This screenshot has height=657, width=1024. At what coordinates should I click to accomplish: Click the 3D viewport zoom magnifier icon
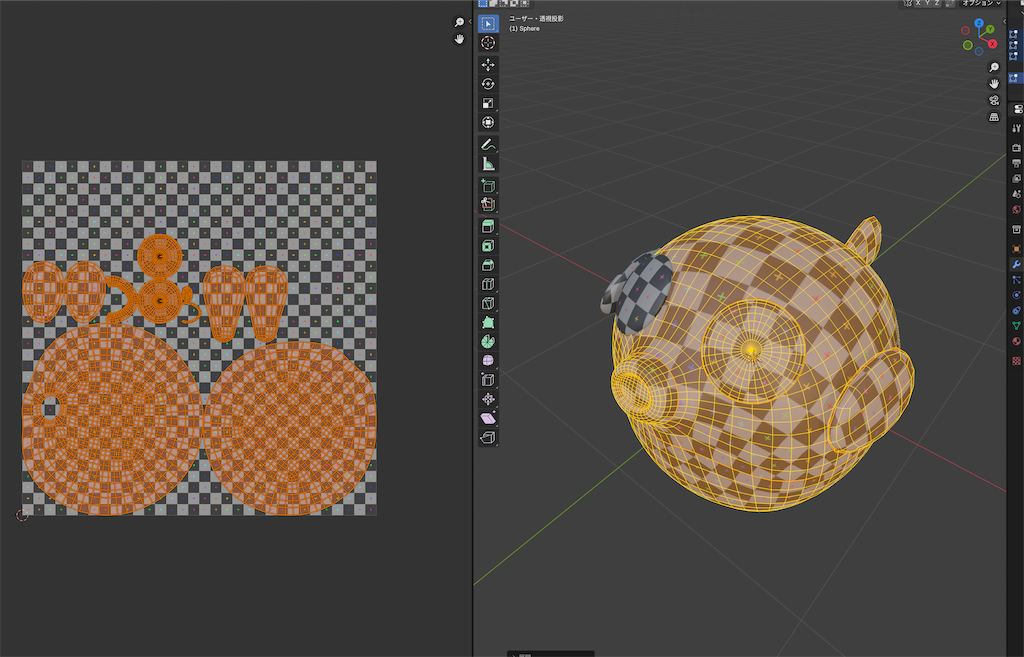[994, 67]
